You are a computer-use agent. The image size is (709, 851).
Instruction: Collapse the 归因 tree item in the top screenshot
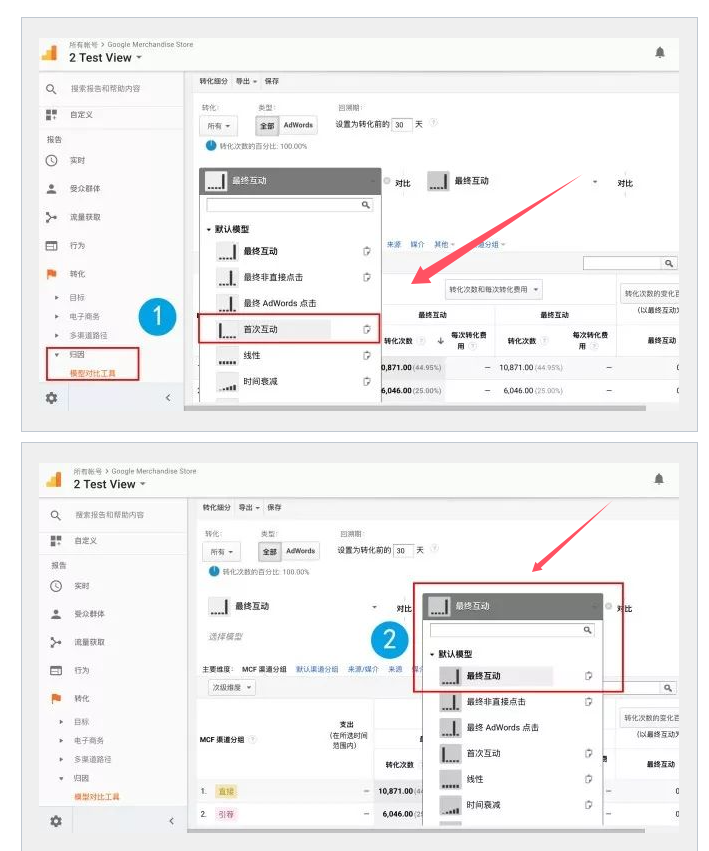pyautogui.click(x=57, y=354)
